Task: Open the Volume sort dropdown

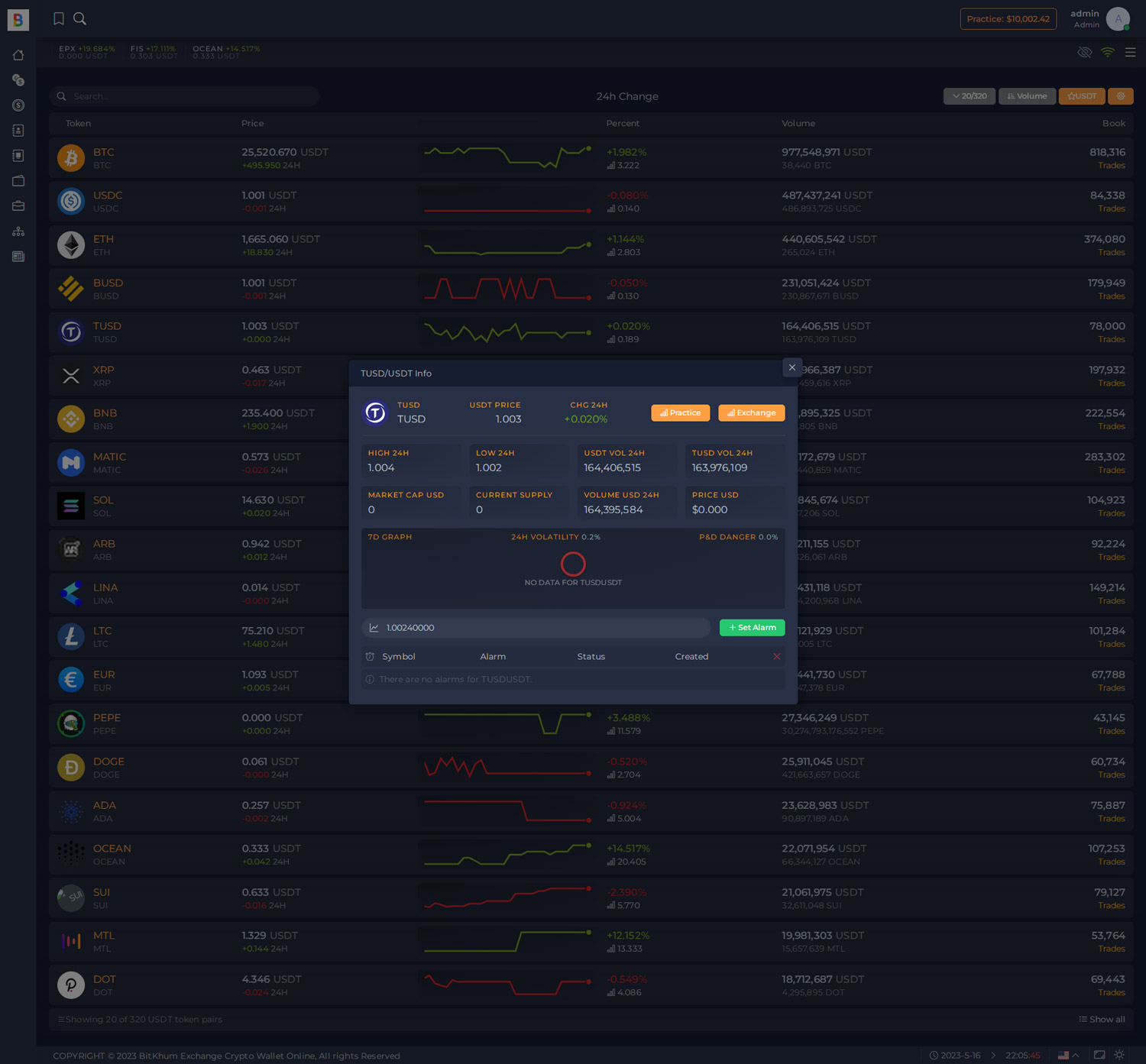Action: tap(1028, 96)
